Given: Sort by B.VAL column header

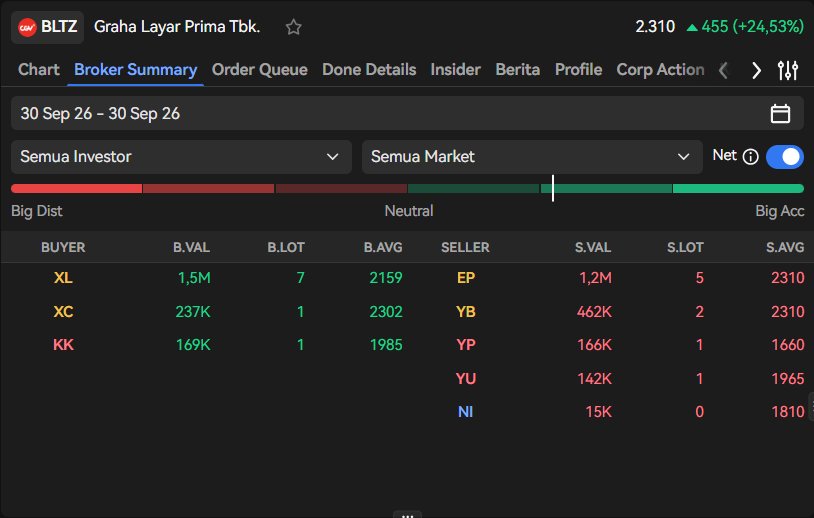Looking at the screenshot, I should [192, 248].
